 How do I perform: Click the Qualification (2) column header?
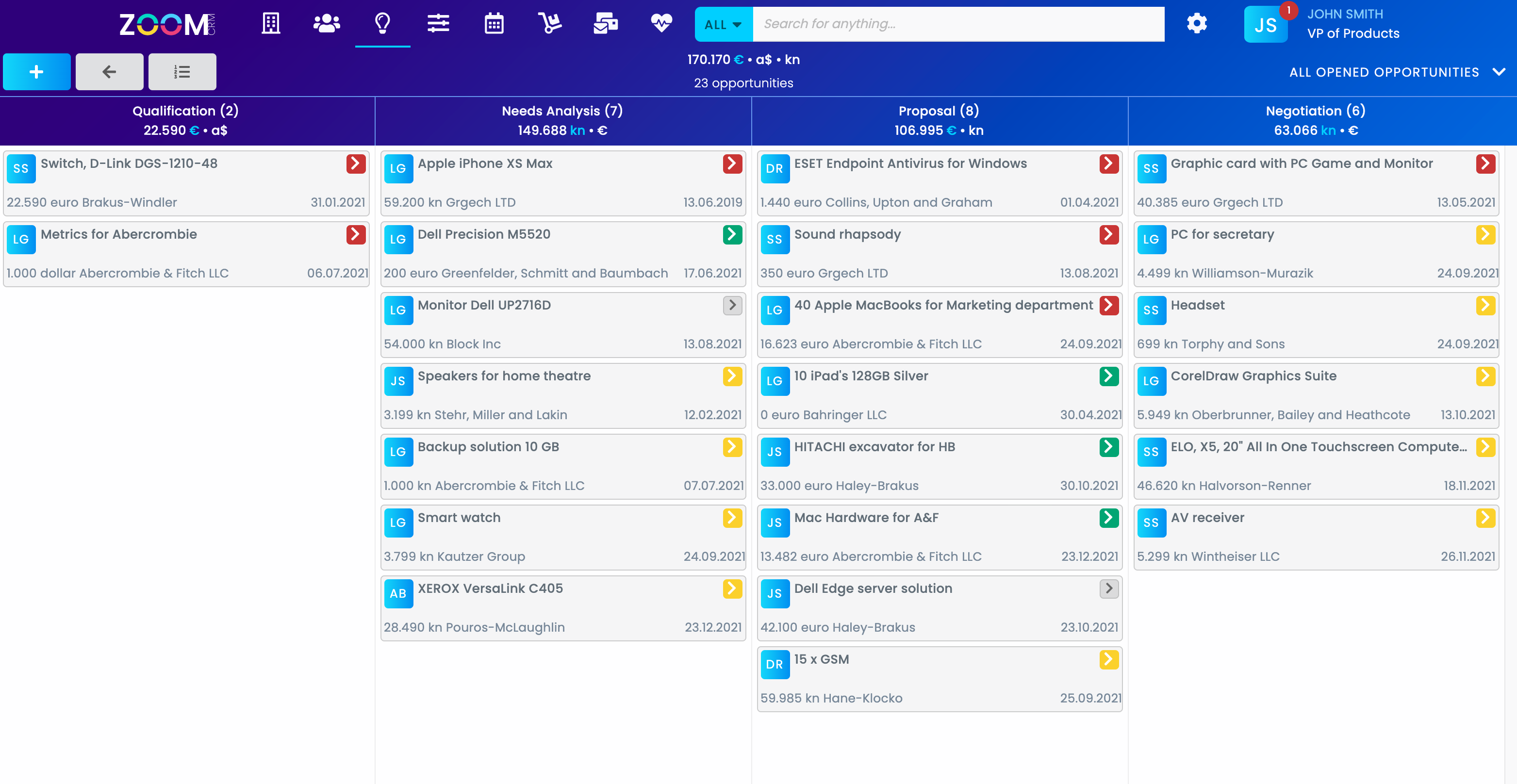point(185,121)
